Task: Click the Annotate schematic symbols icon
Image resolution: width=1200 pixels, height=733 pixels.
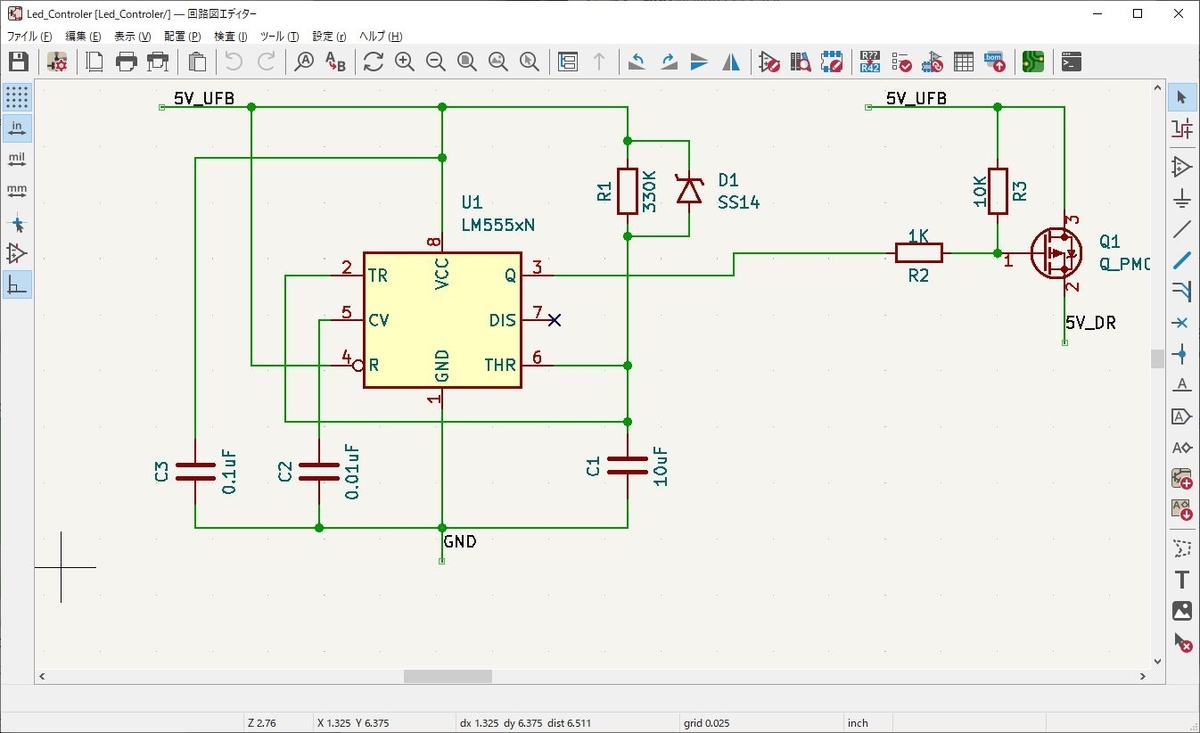Action: point(870,62)
